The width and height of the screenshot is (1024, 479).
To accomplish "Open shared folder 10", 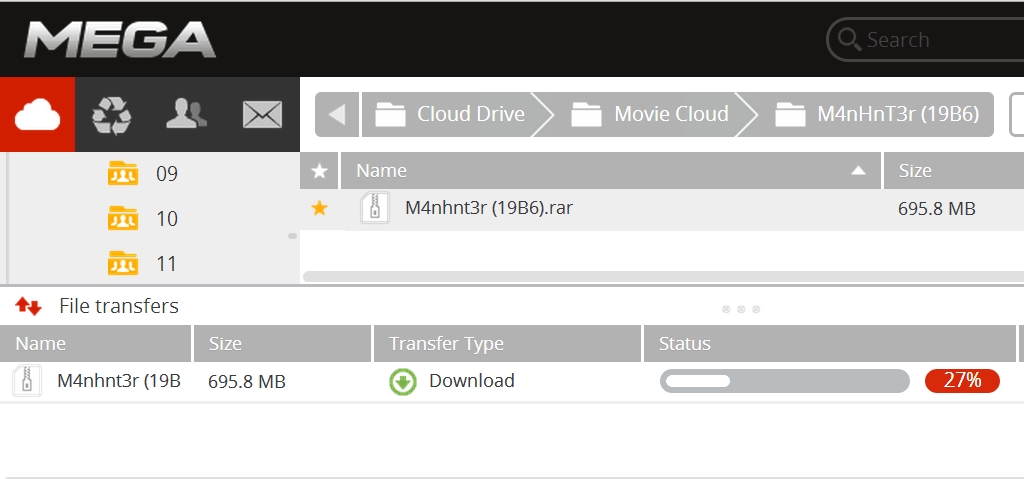I will [167, 219].
